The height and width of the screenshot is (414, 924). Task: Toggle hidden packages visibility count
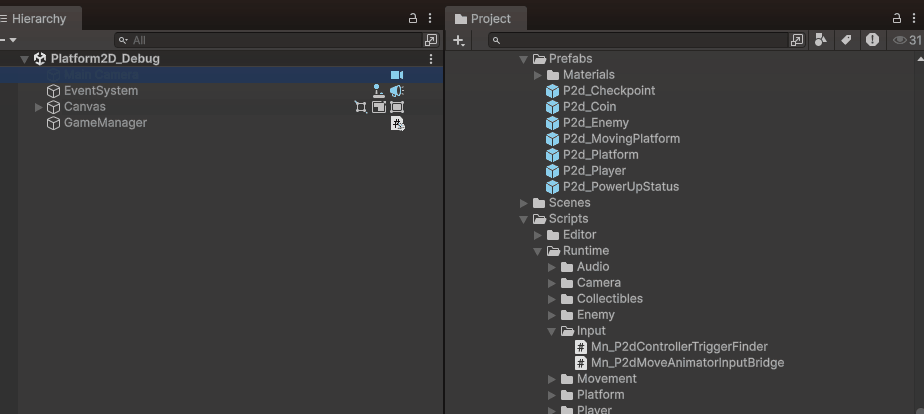click(x=908, y=40)
